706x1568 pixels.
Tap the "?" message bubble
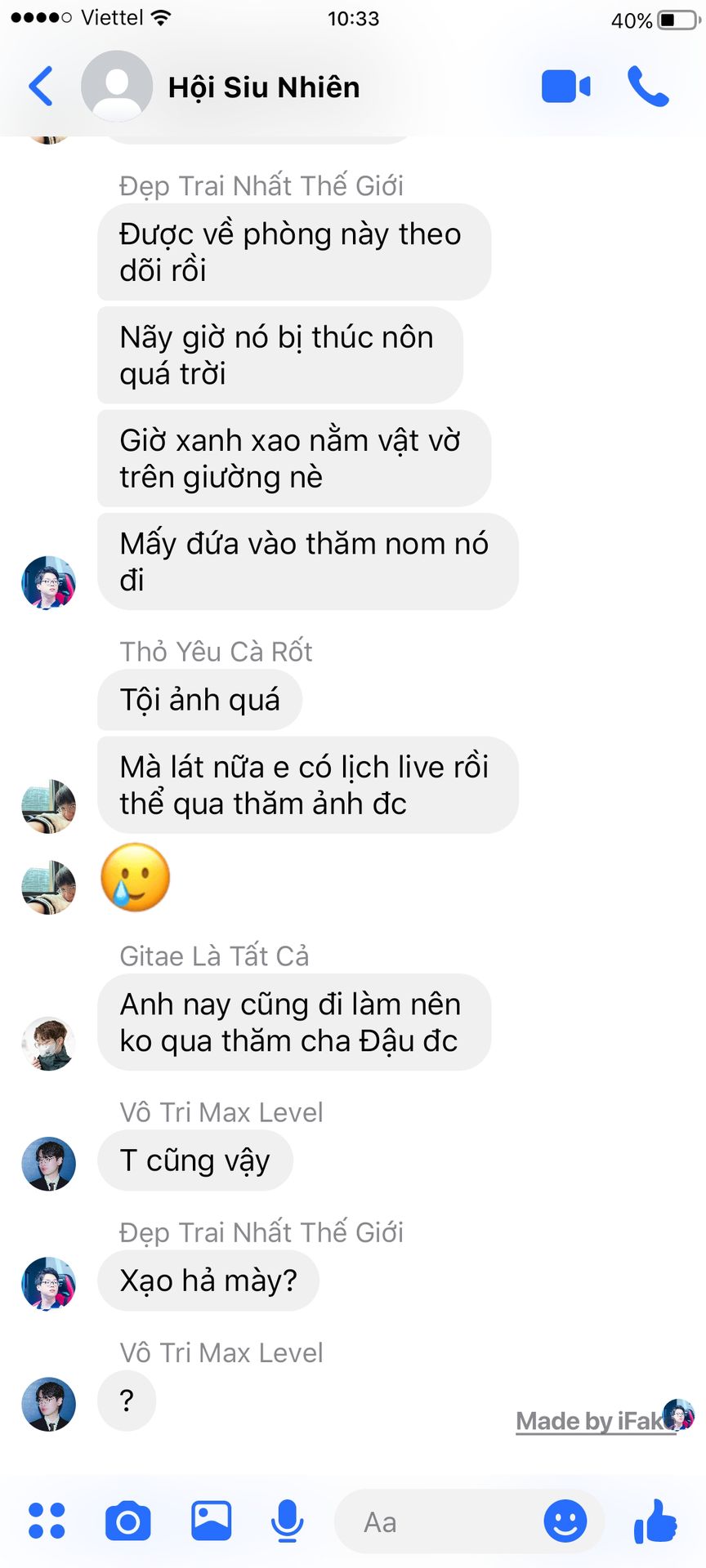(x=127, y=1401)
